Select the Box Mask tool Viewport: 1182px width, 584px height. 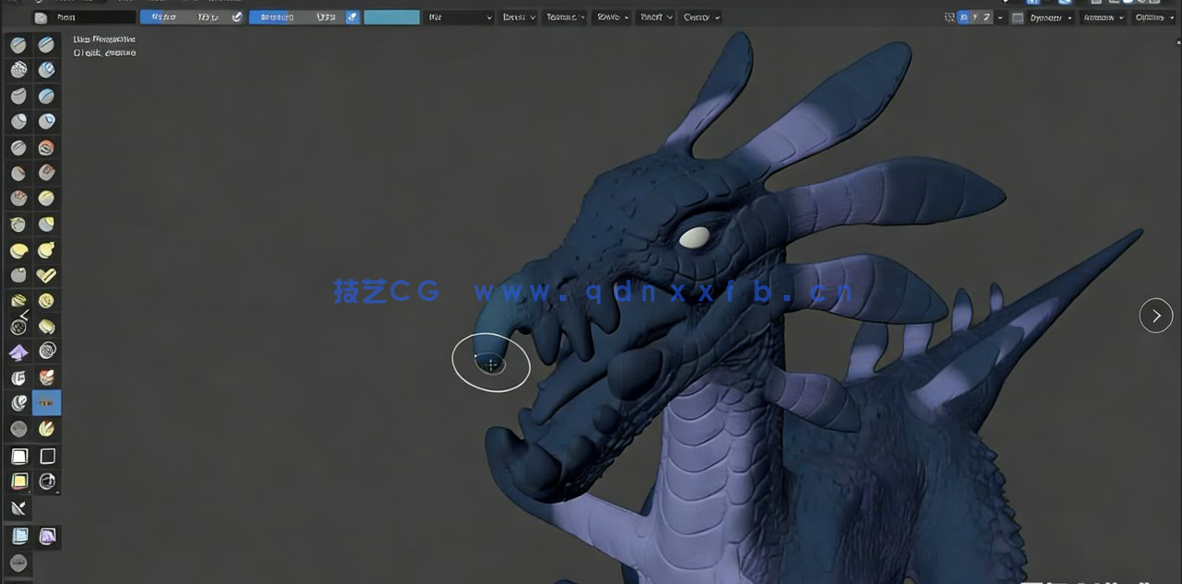click(x=17, y=455)
